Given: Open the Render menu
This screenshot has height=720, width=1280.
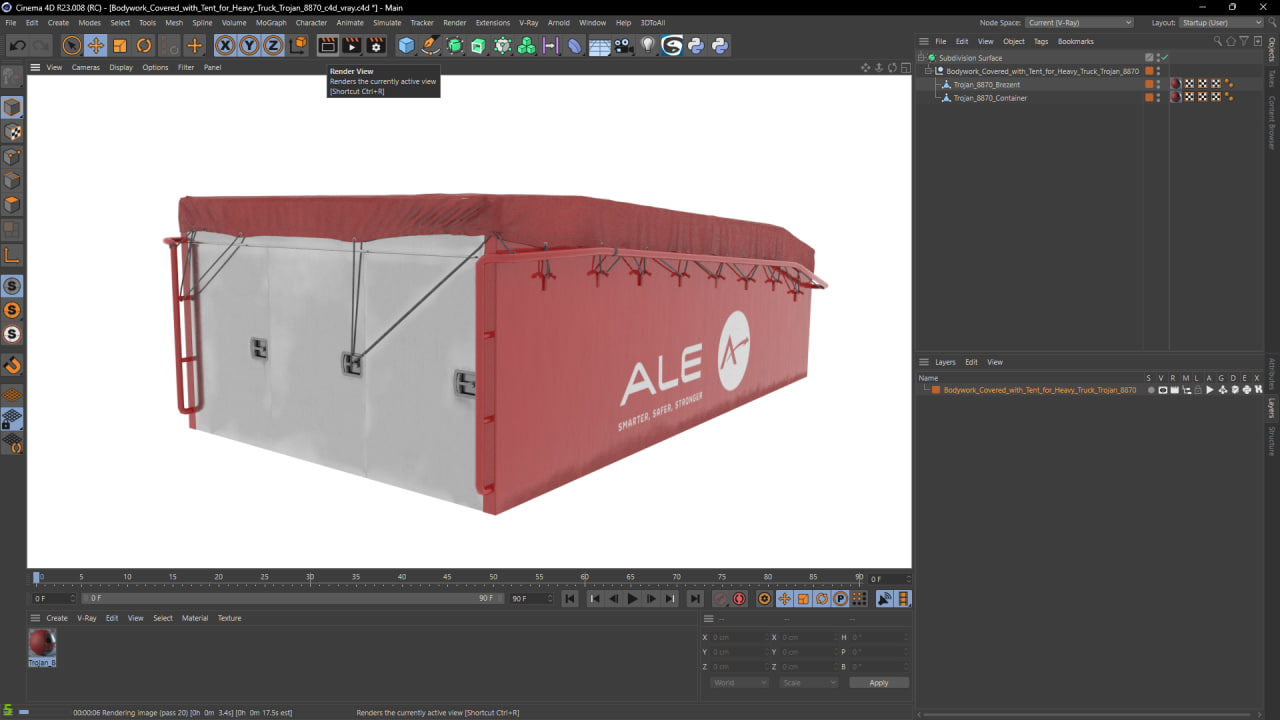Looking at the screenshot, I should [x=455, y=22].
